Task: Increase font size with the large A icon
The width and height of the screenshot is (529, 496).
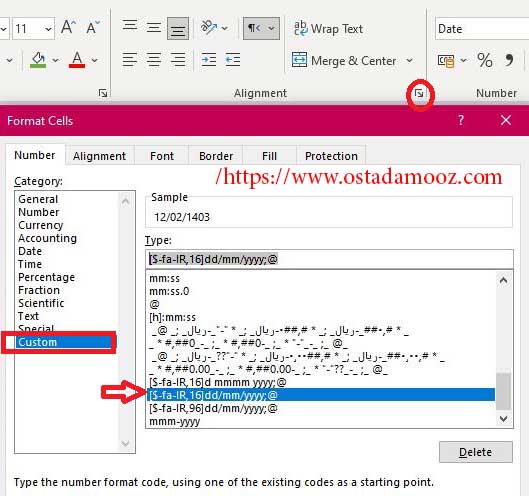Action: coord(68,27)
